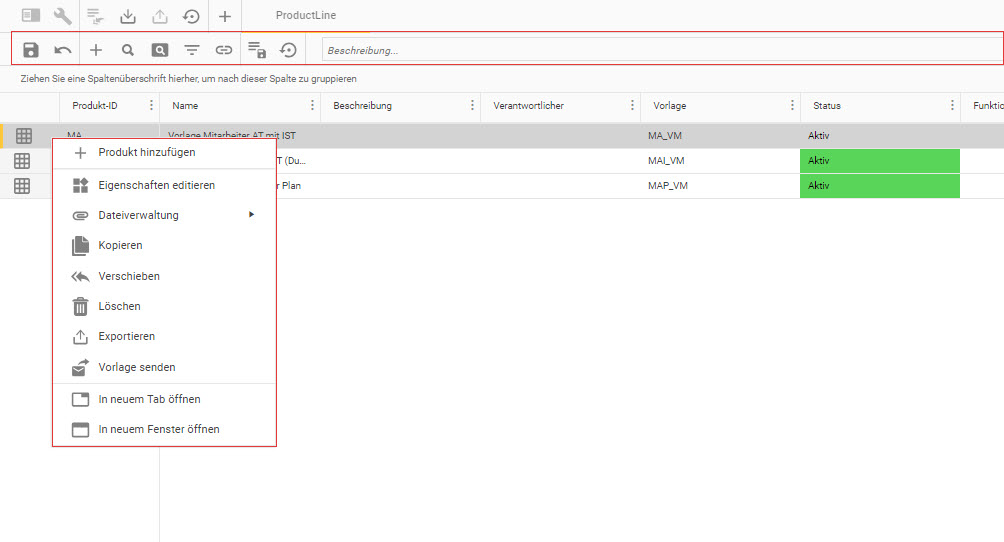Click the green Aktiv status cell for MAI_VM
The image size is (1004, 542).
pyautogui.click(x=879, y=160)
